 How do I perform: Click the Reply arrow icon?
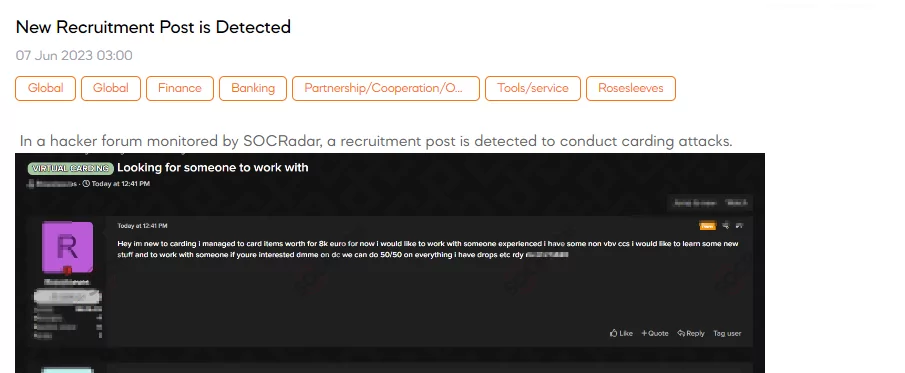point(681,333)
